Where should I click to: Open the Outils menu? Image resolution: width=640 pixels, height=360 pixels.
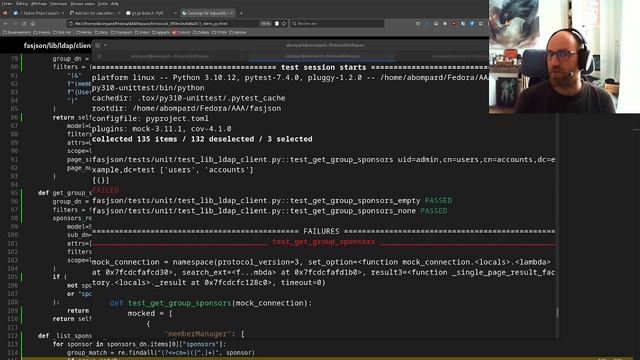point(102,4)
